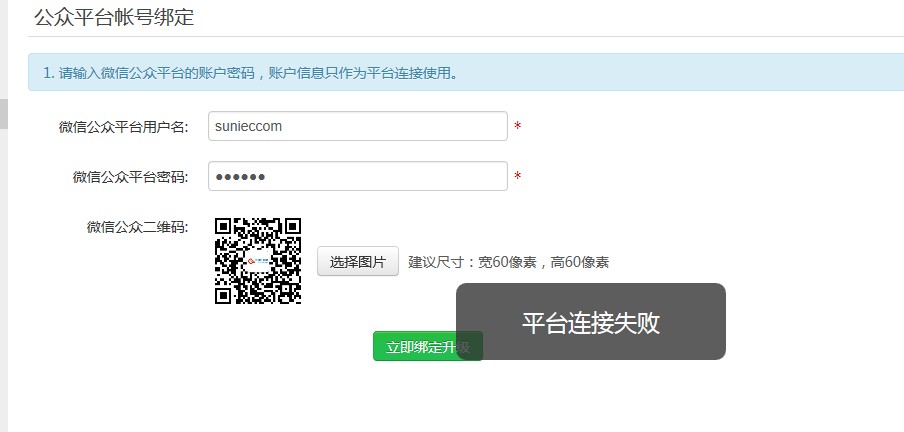Click the red asterisk beside username field
Viewport: 904px width, 432px height.
(518, 127)
